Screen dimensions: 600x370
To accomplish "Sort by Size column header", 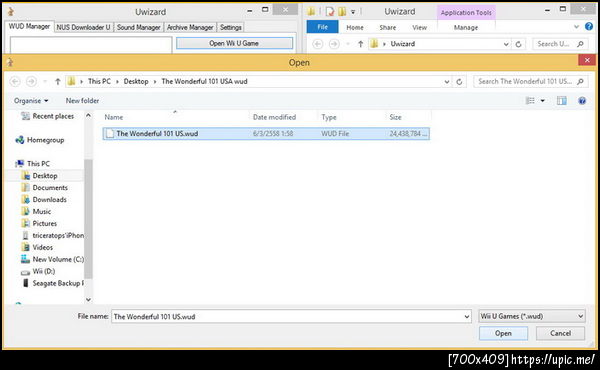I will 396,117.
